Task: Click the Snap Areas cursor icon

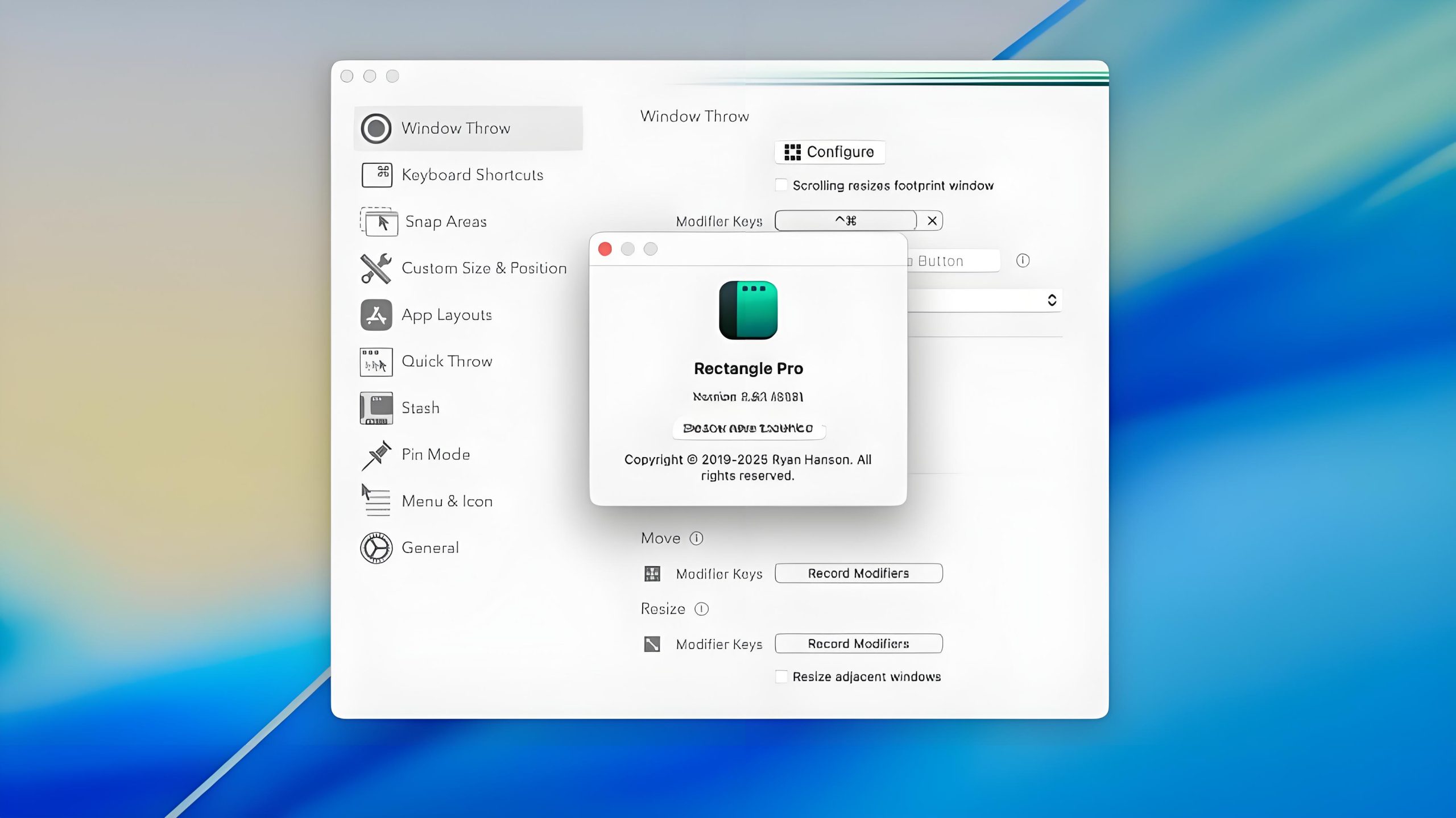Action: [379, 222]
